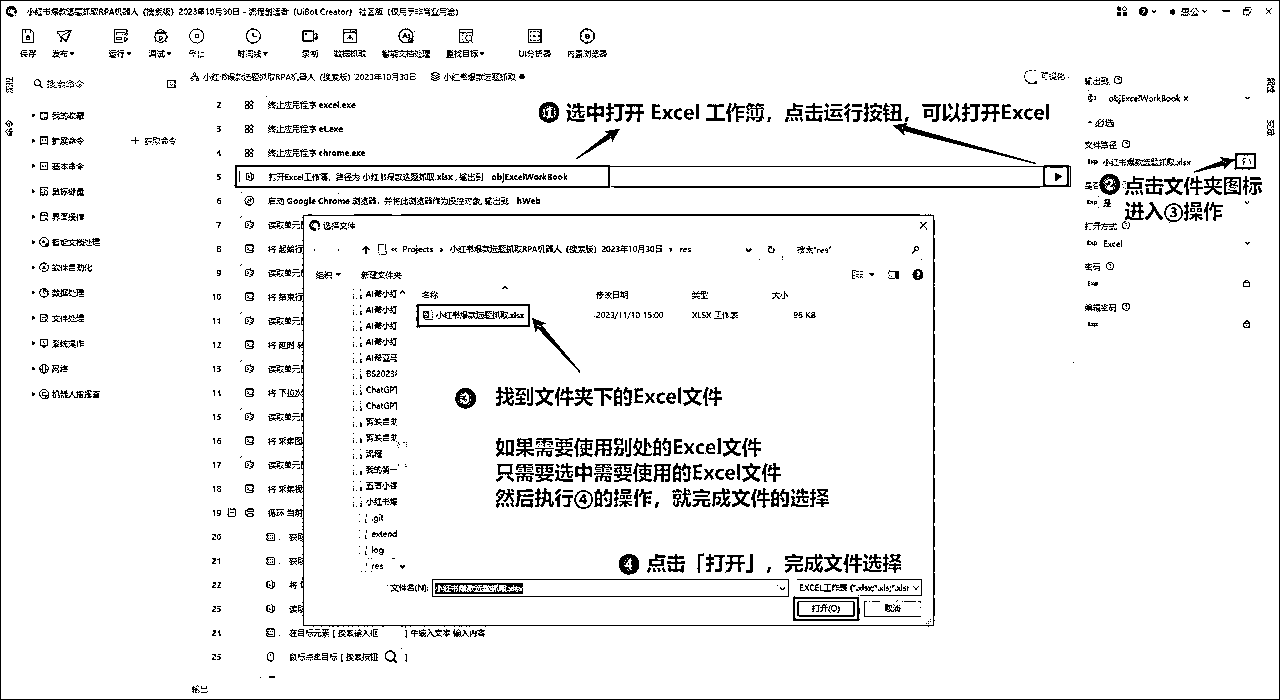The width and height of the screenshot is (1280, 700).
Task: Click the 运行 run toolbar button
Action: [x=120, y=42]
